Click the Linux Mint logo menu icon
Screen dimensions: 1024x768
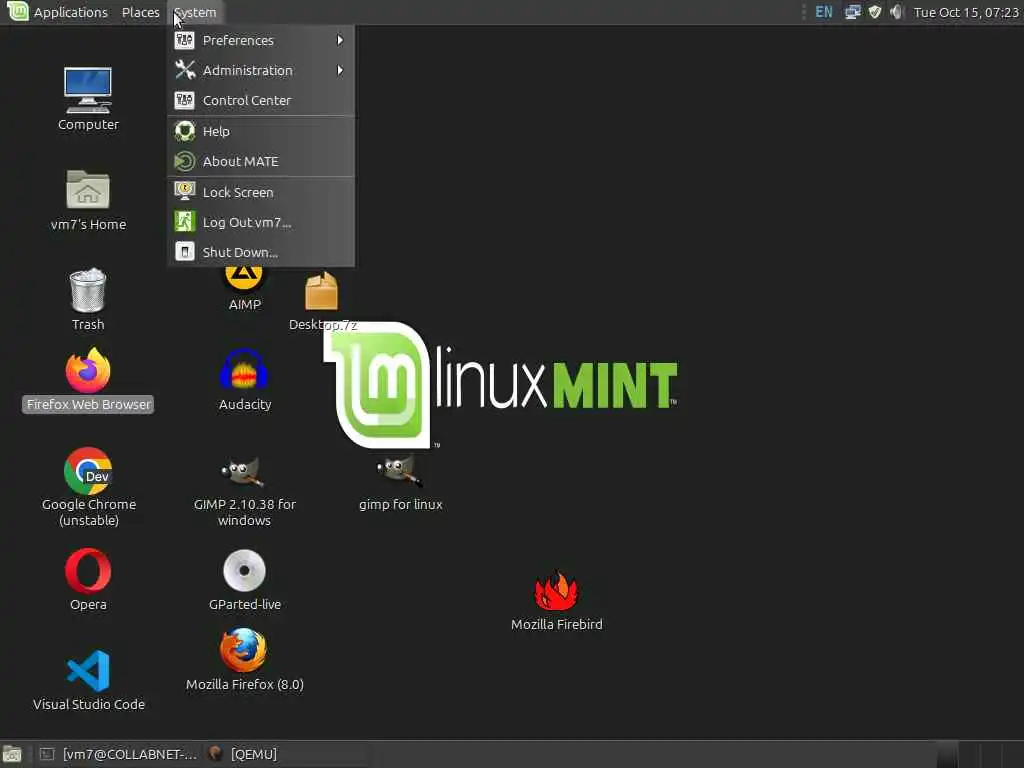(16, 12)
